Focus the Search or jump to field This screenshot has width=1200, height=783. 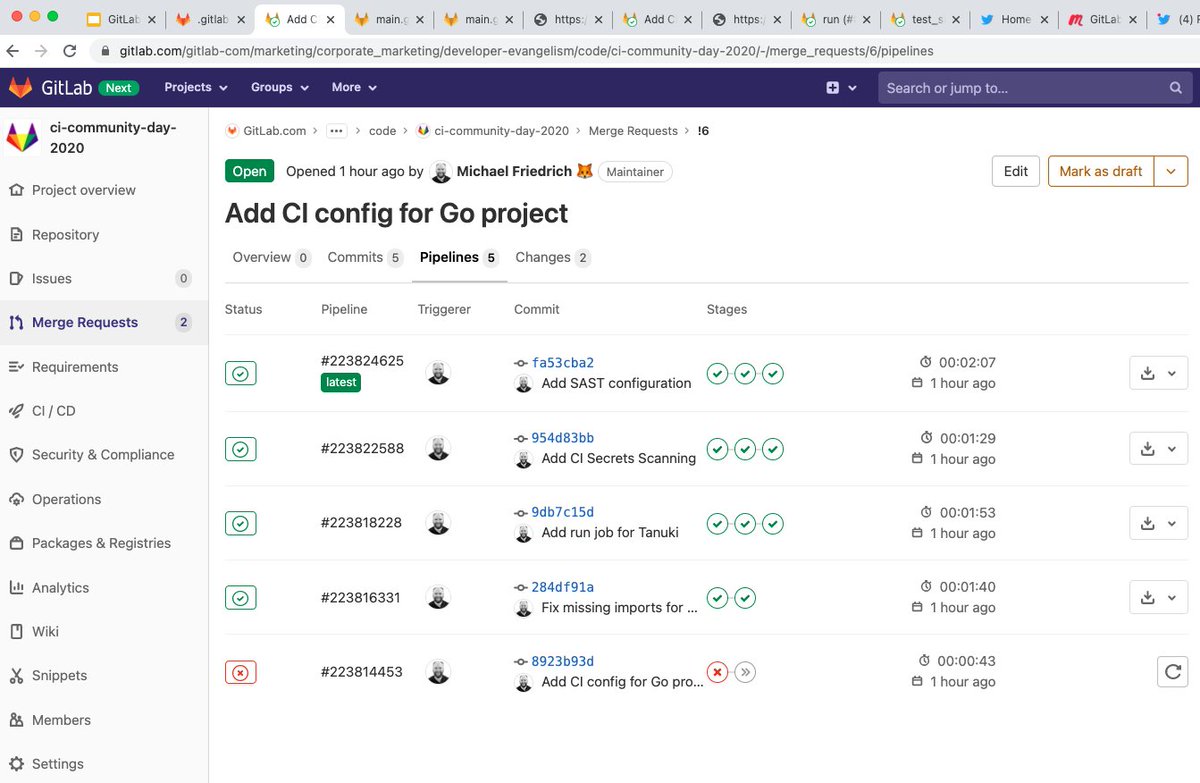tap(1034, 88)
